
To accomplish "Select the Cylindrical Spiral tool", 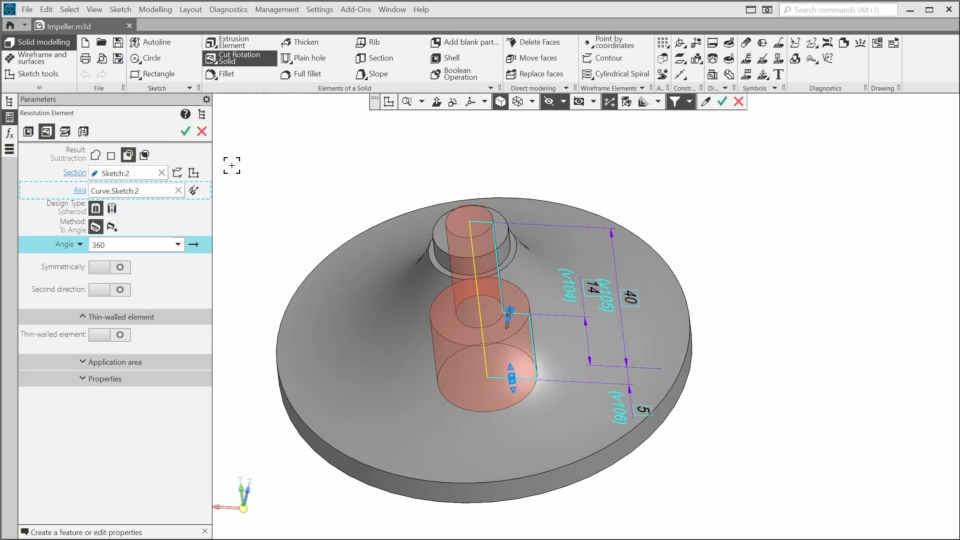I will coord(616,74).
